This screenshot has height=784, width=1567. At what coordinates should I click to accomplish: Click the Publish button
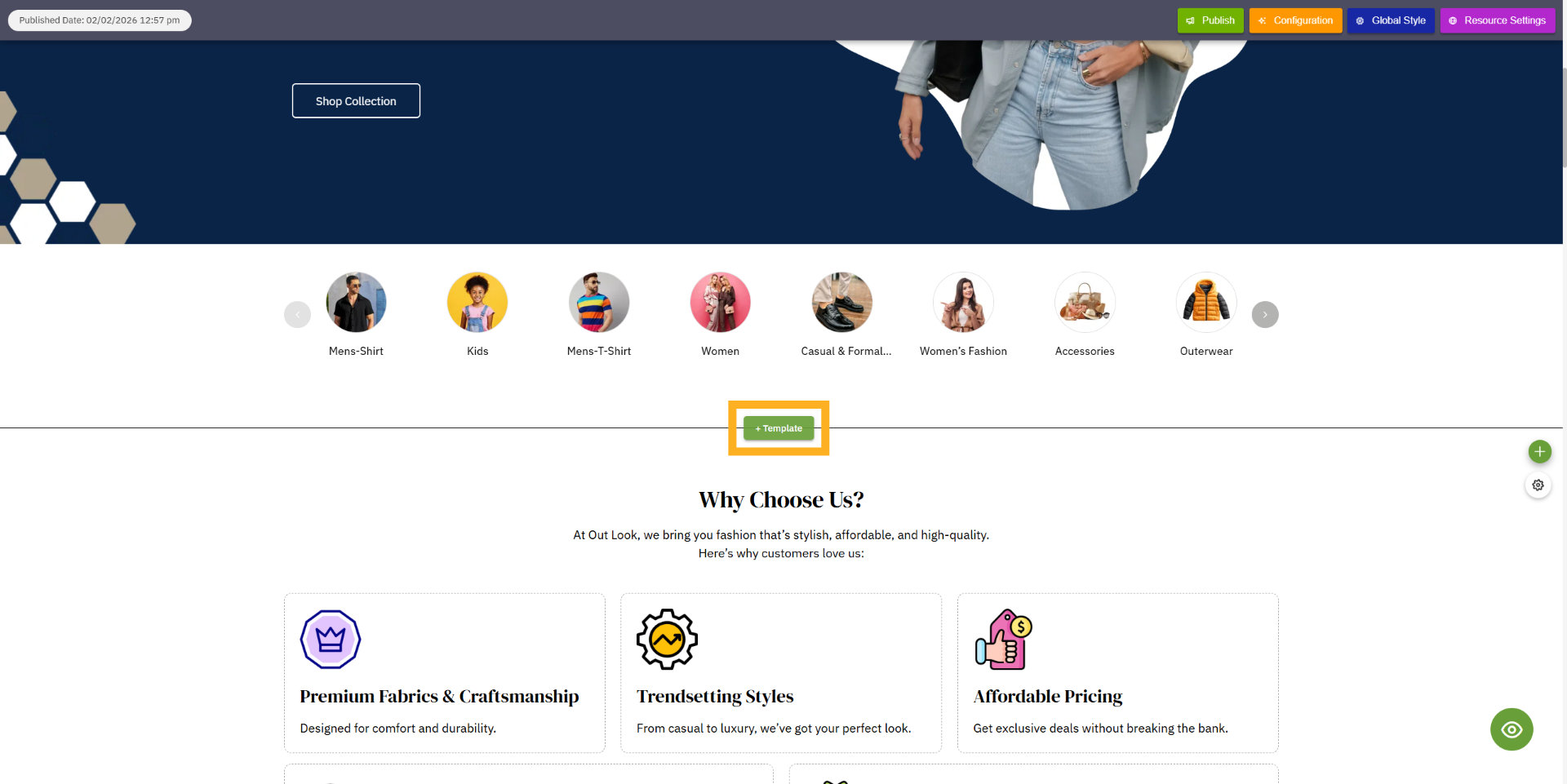click(x=1210, y=20)
